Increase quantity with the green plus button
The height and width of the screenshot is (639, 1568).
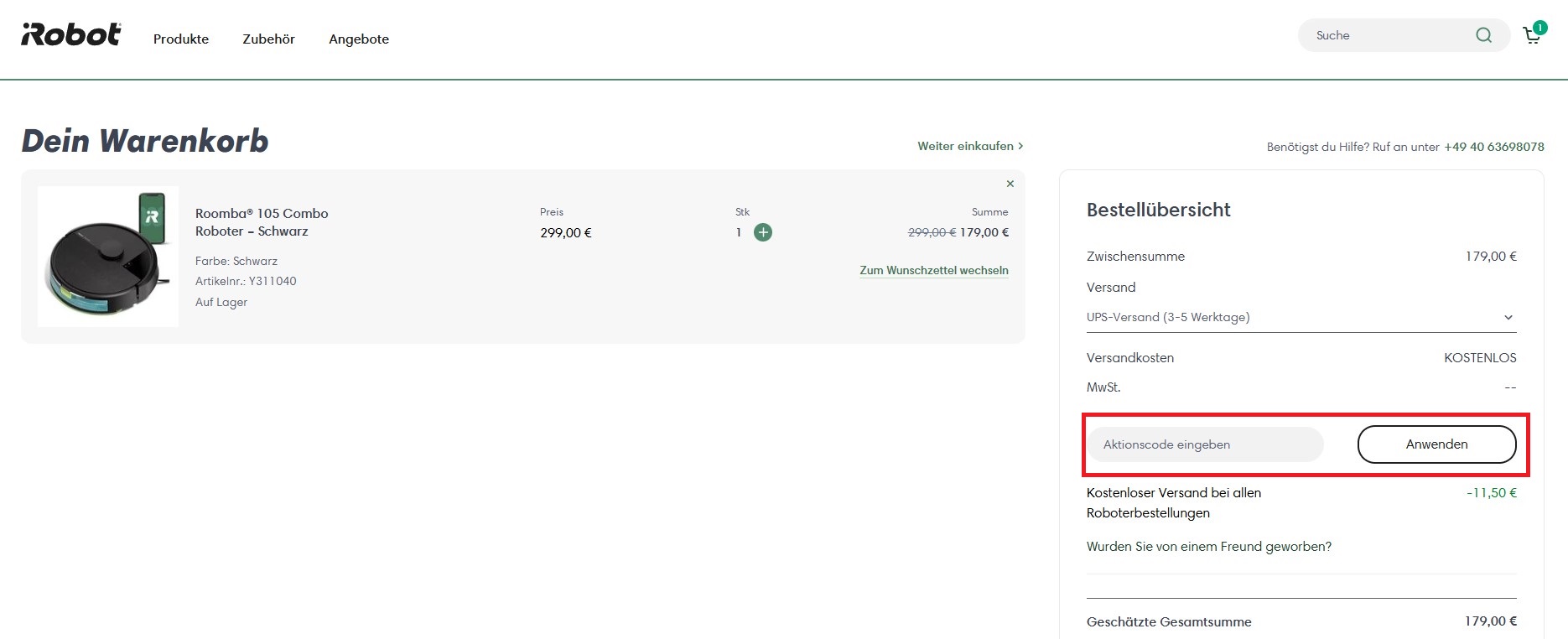(763, 232)
